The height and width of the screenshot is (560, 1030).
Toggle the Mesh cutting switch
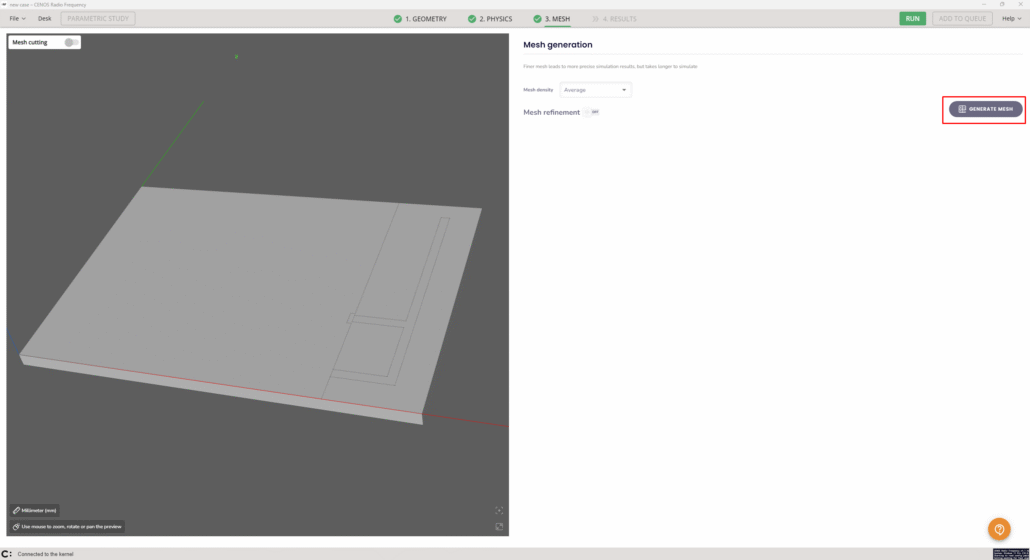pyautogui.click(x=71, y=42)
